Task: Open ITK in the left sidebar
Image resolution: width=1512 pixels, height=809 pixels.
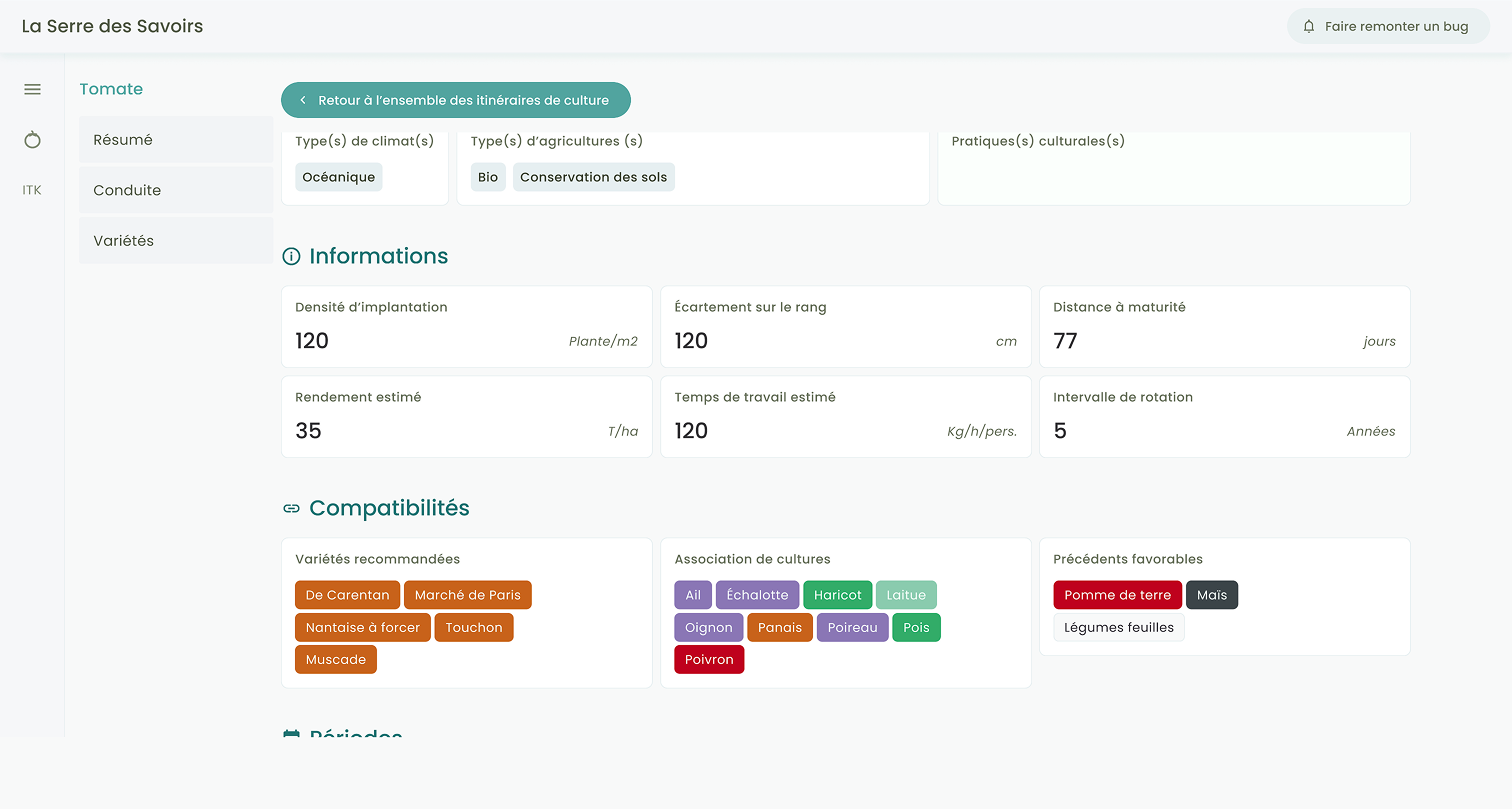Action: coord(32,190)
